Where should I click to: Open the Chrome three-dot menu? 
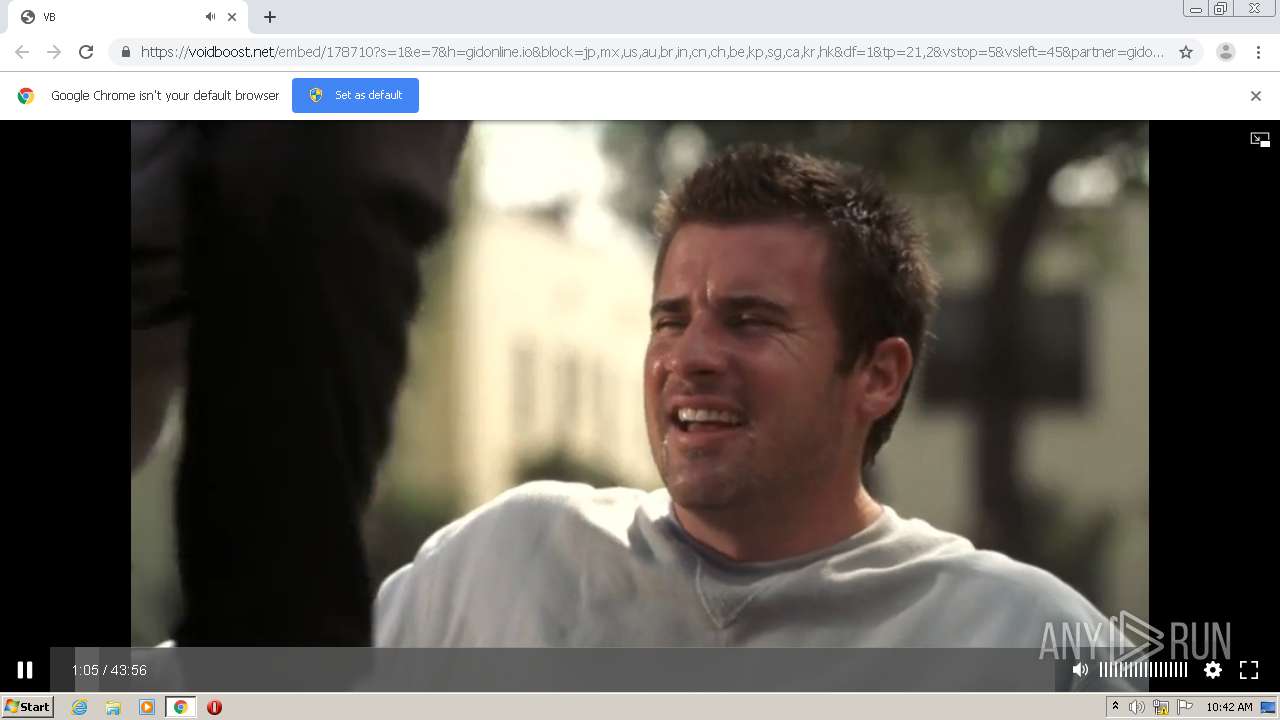click(x=1258, y=52)
